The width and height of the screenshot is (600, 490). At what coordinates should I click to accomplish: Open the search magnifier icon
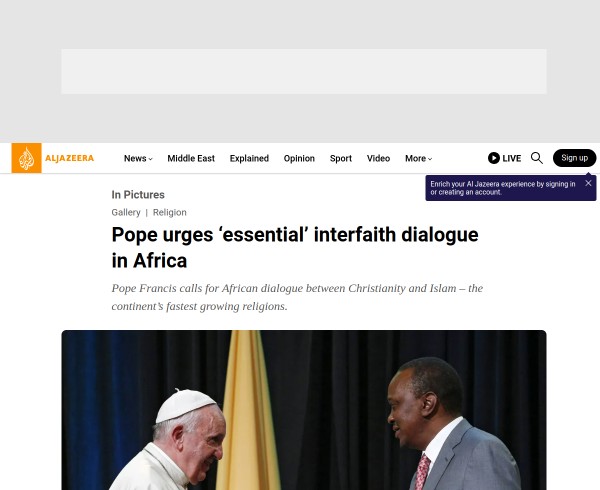click(x=537, y=158)
